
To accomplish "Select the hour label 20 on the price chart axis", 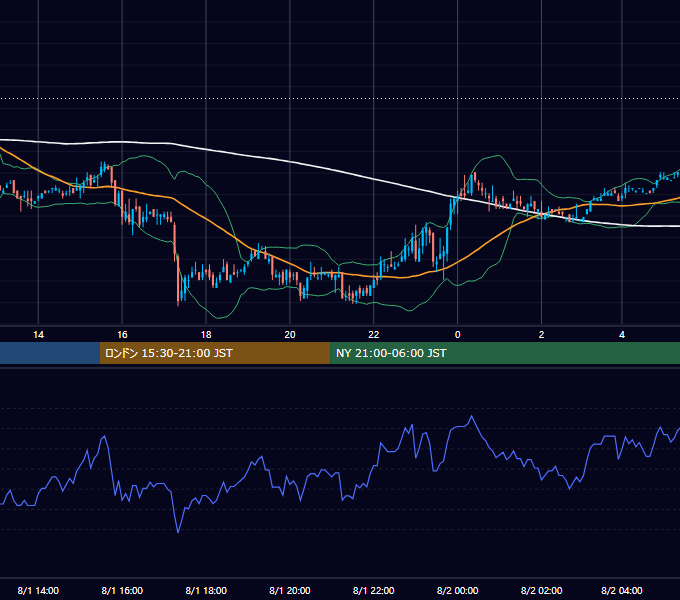I will (x=290, y=335).
